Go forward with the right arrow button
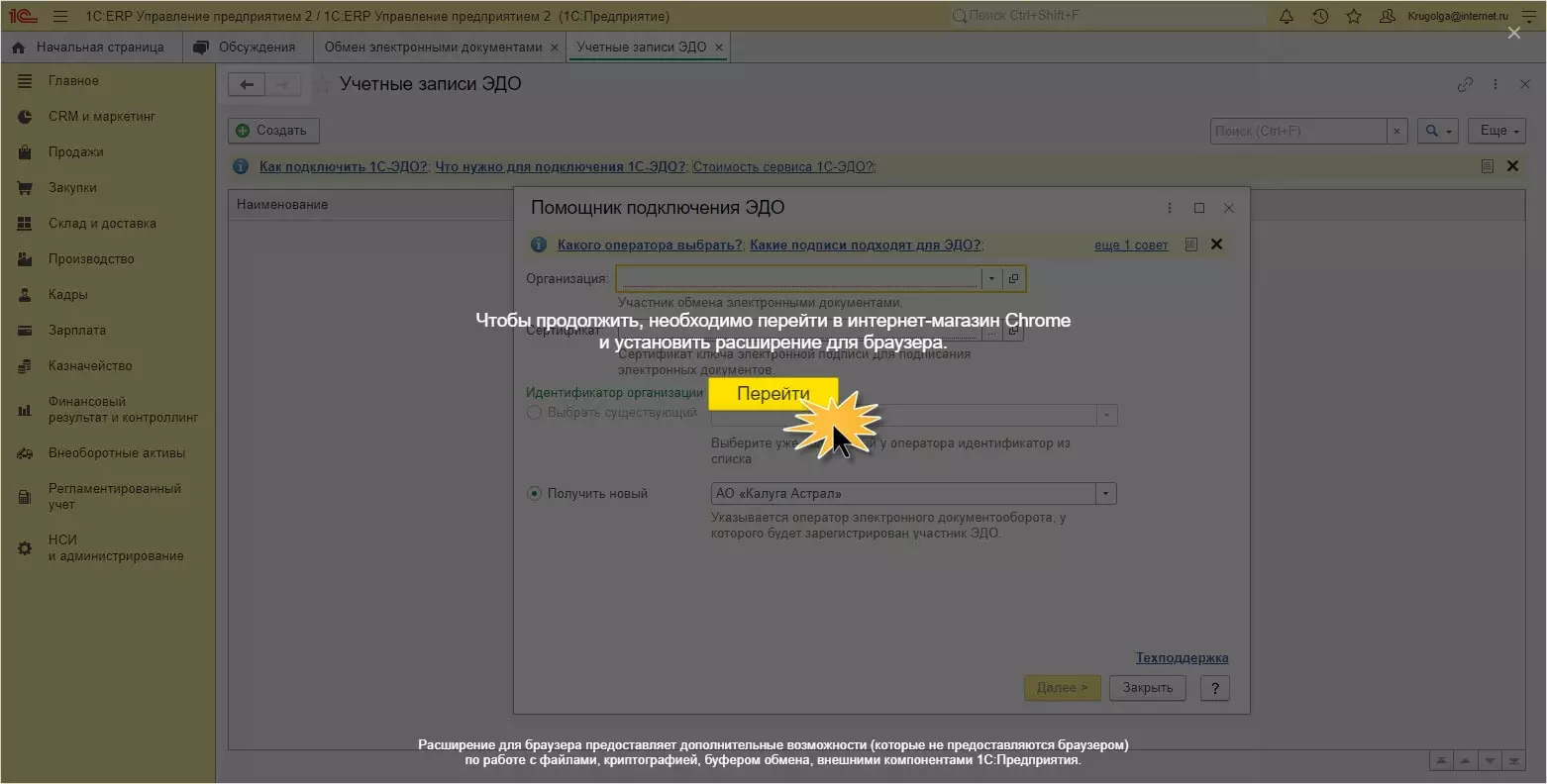This screenshot has height=784, width=1547. click(x=283, y=85)
